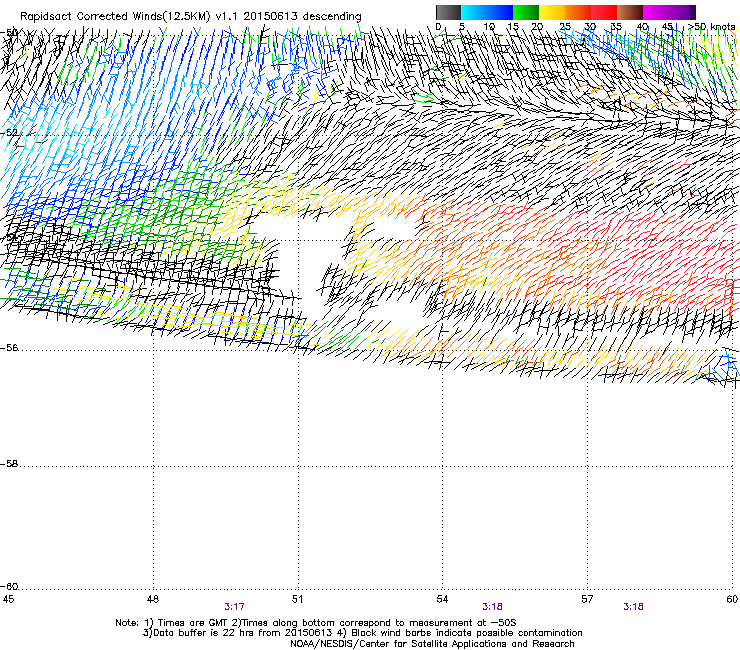
Task: Click the '3:18' time label beneath longitude 54
Action: click(x=492, y=607)
